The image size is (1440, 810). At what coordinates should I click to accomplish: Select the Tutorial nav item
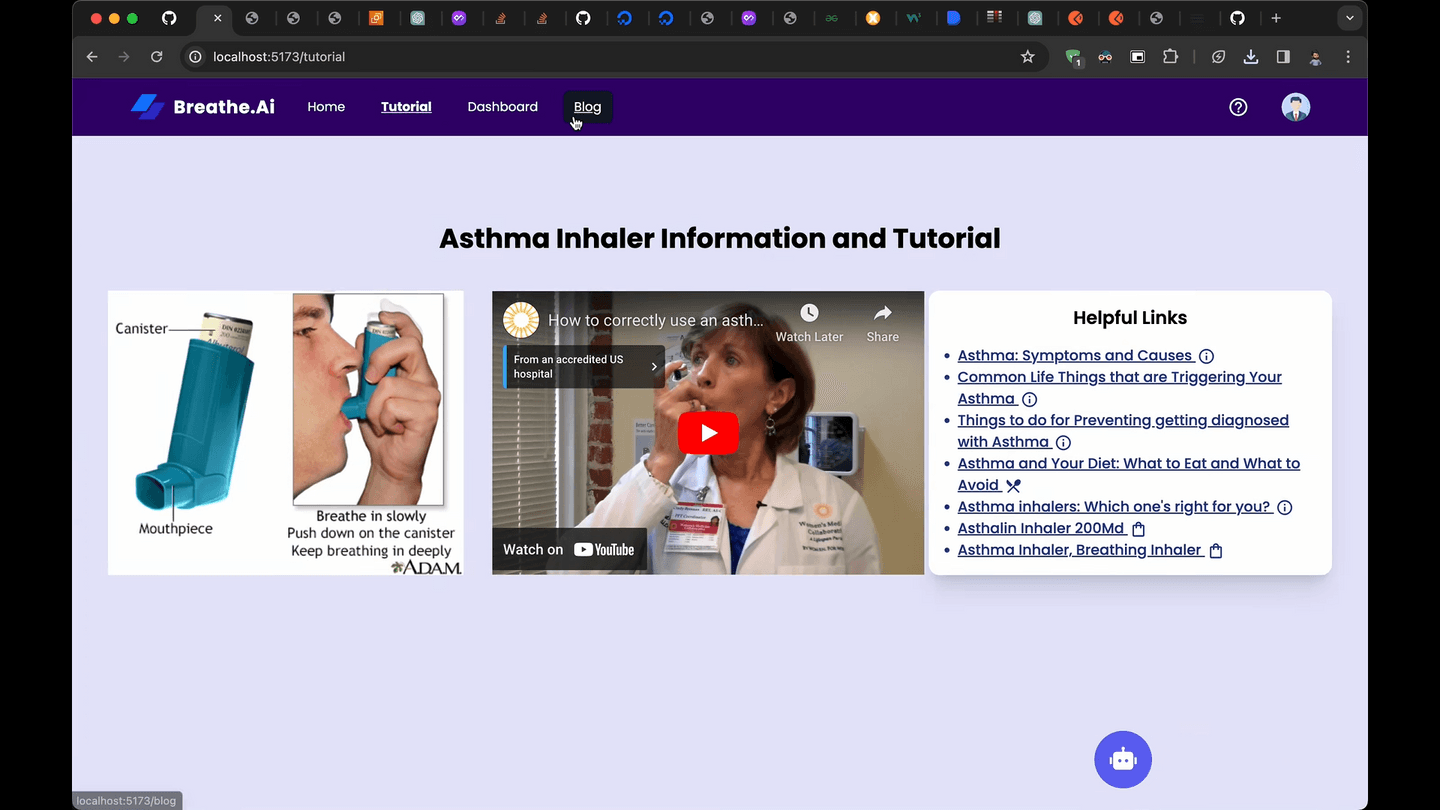coord(406,107)
